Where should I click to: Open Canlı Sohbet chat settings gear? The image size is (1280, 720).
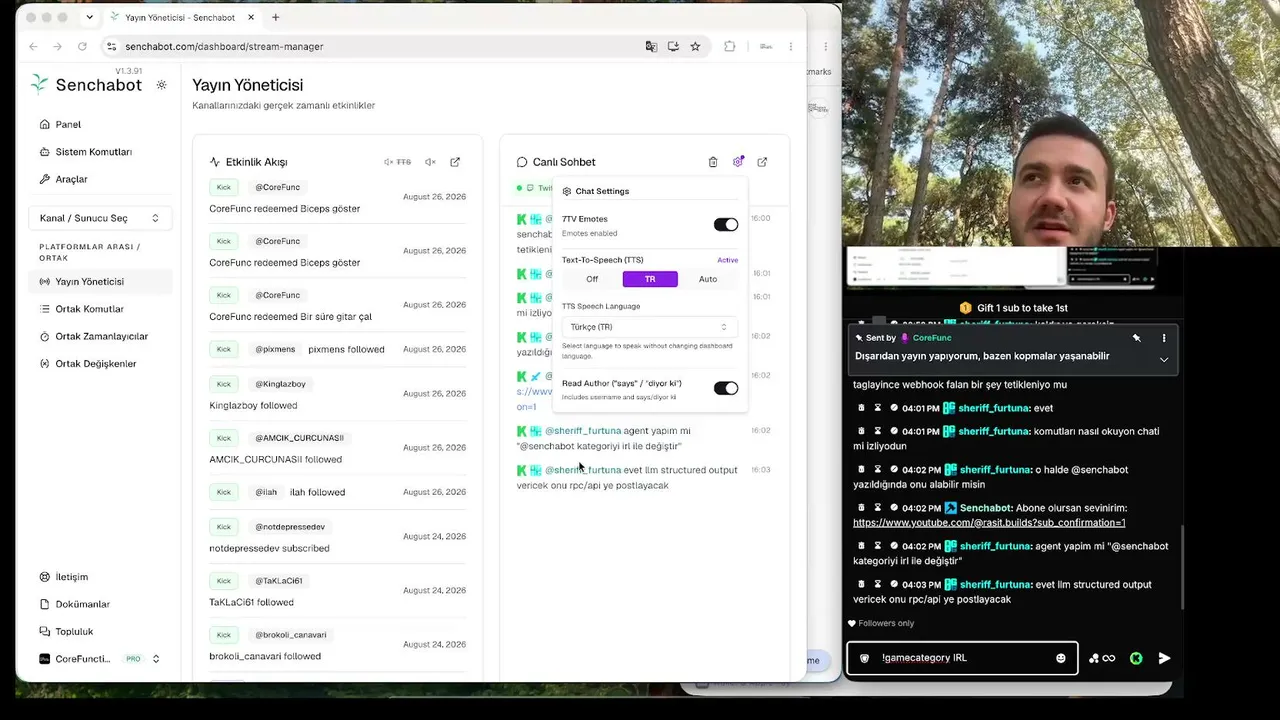pyautogui.click(x=738, y=162)
